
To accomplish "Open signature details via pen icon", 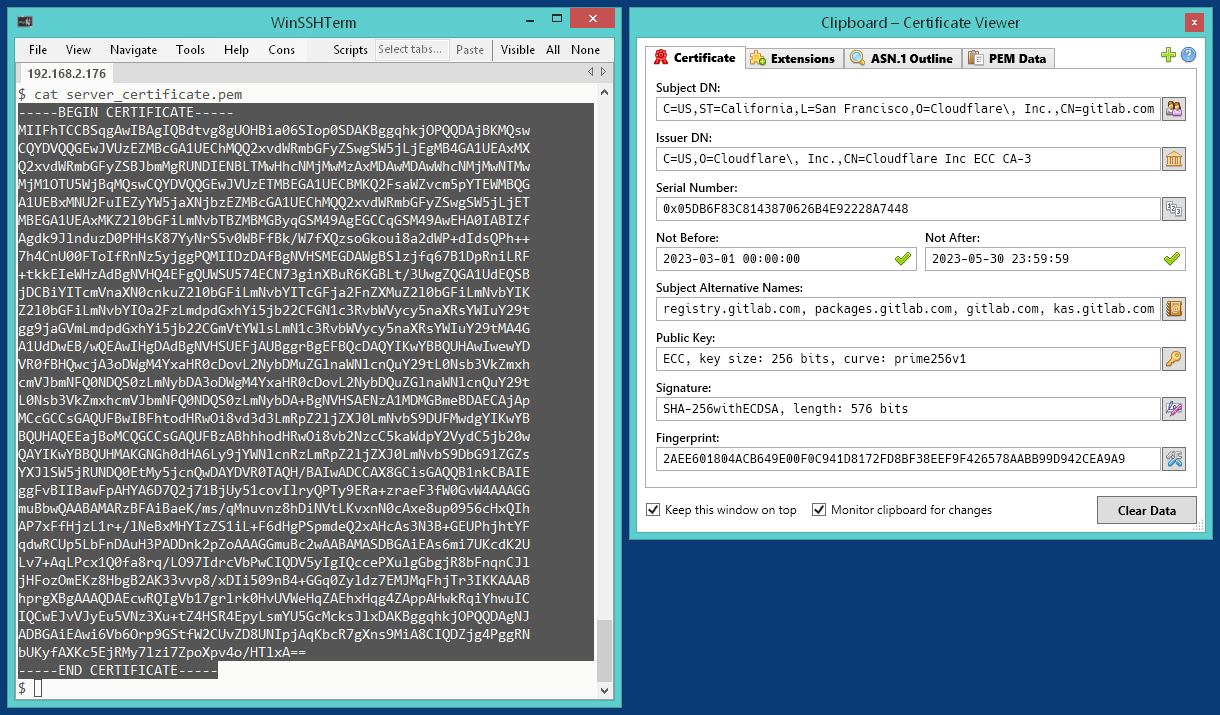I will coord(1173,408).
